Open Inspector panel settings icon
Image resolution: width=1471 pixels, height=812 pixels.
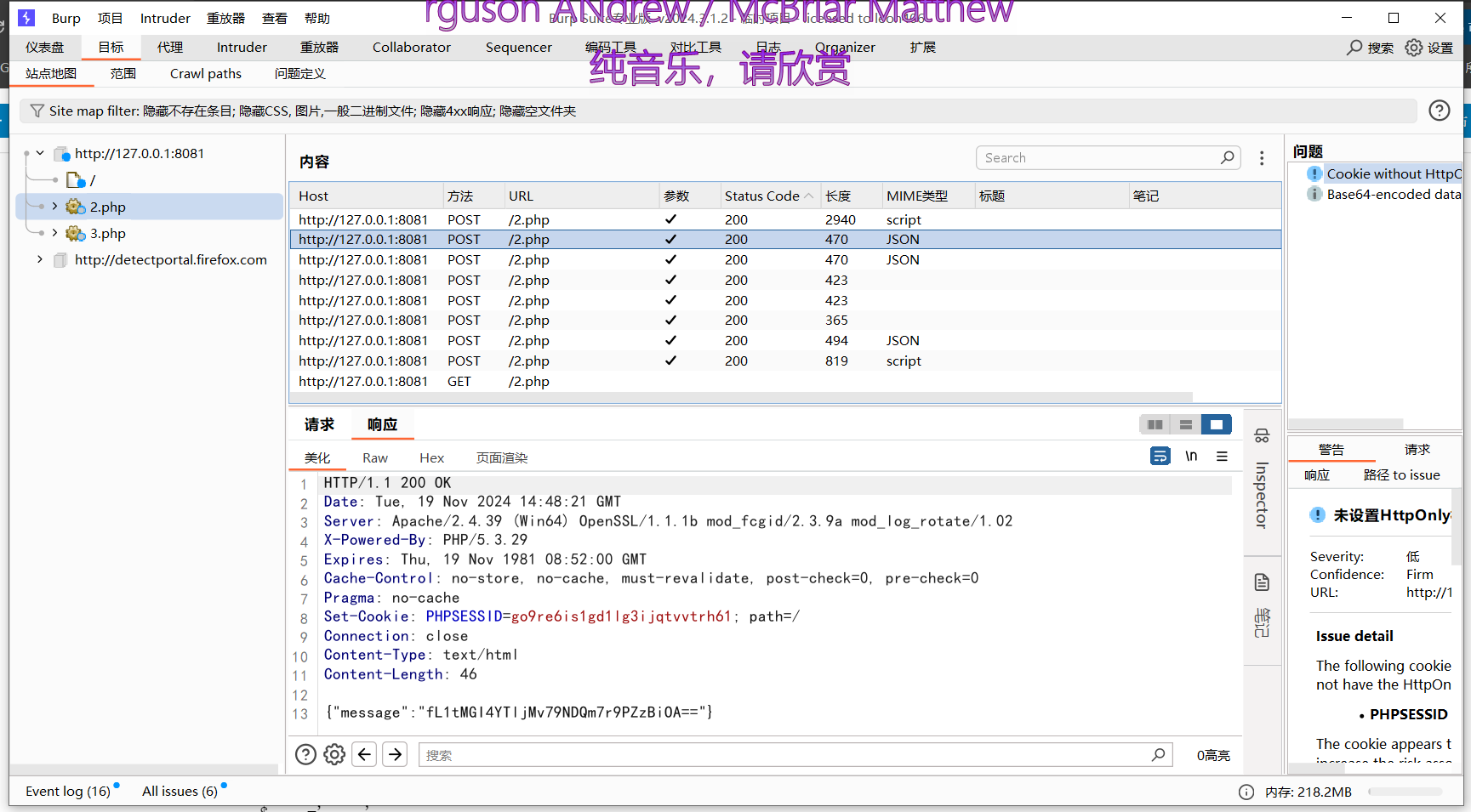pyautogui.click(x=1262, y=435)
